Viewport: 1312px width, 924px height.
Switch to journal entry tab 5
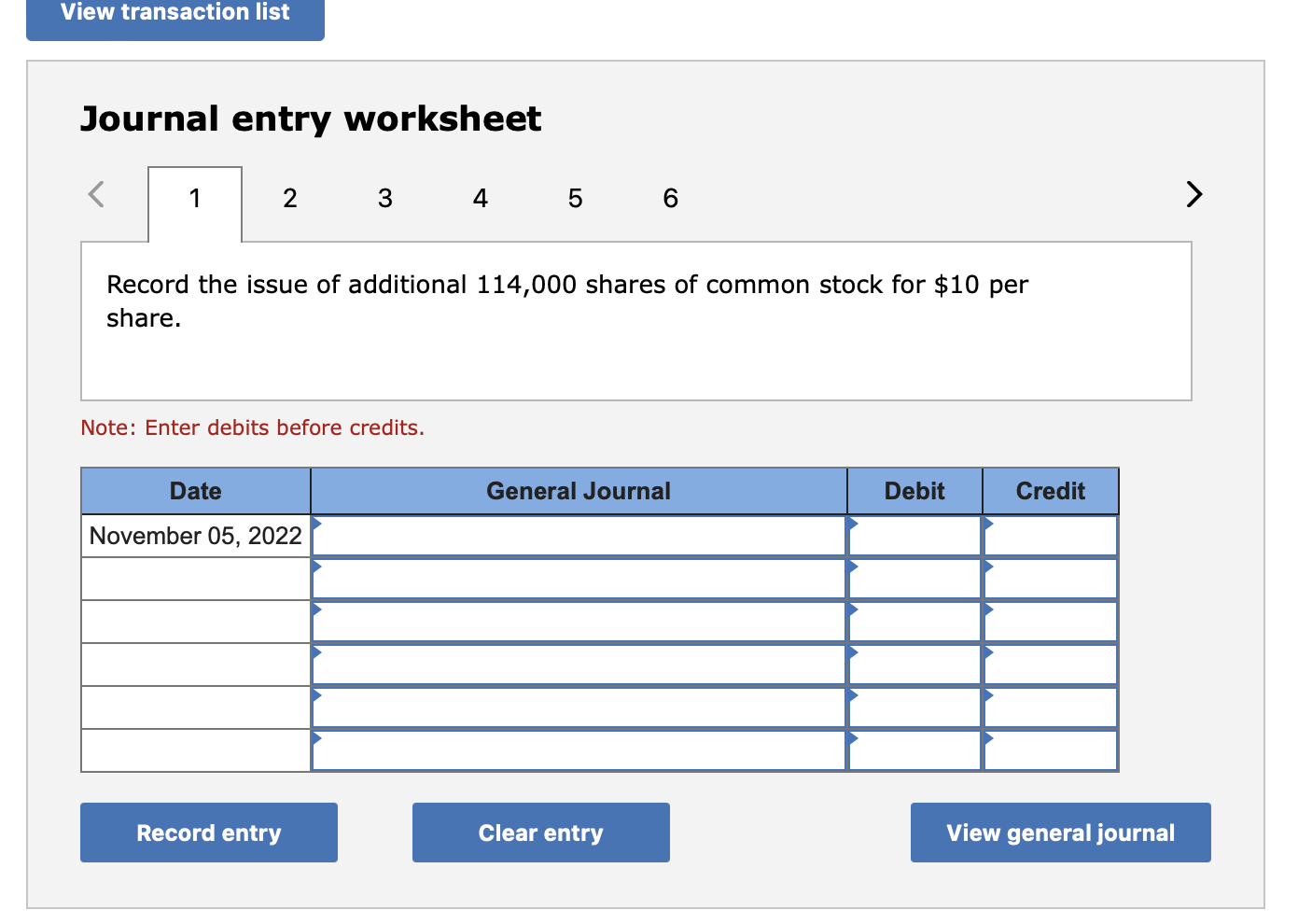(575, 198)
